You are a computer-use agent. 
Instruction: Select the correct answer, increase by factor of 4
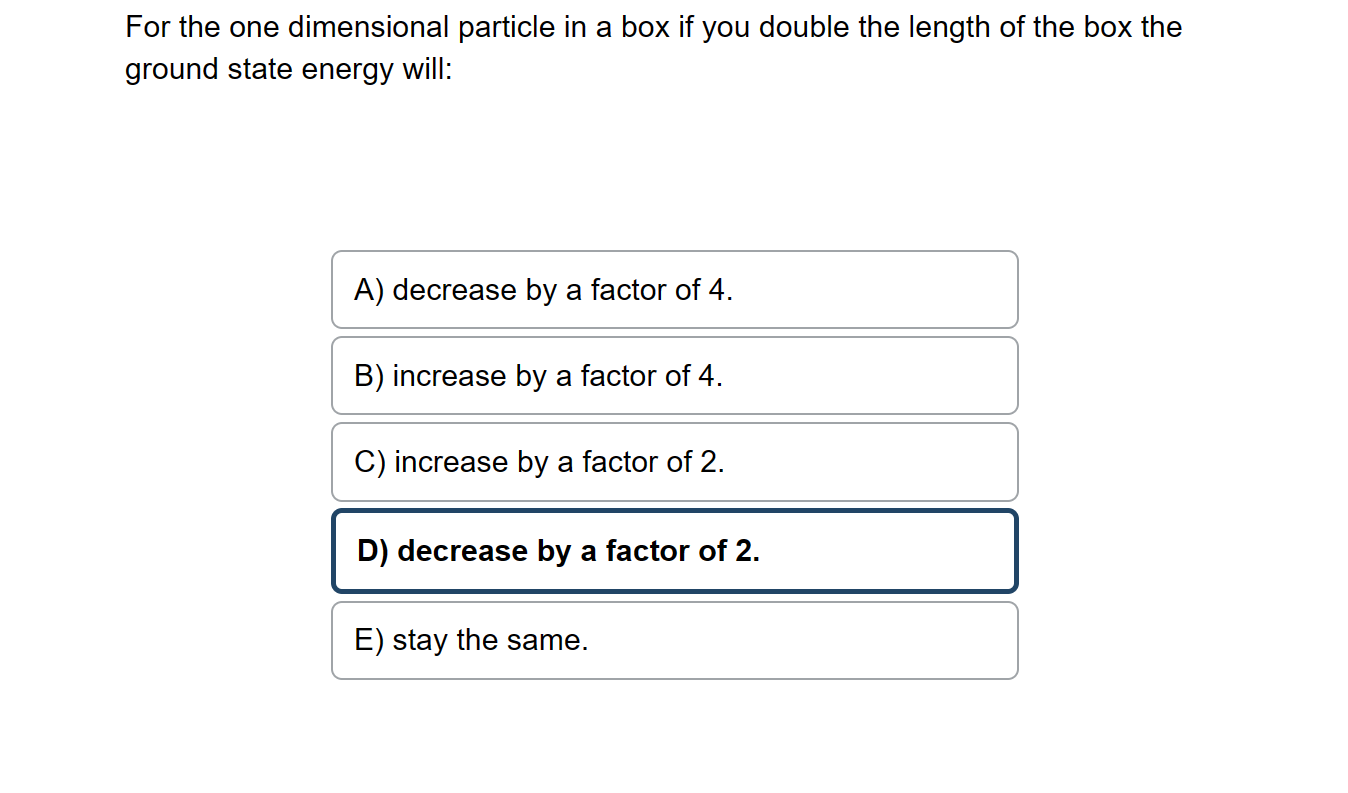click(x=674, y=376)
